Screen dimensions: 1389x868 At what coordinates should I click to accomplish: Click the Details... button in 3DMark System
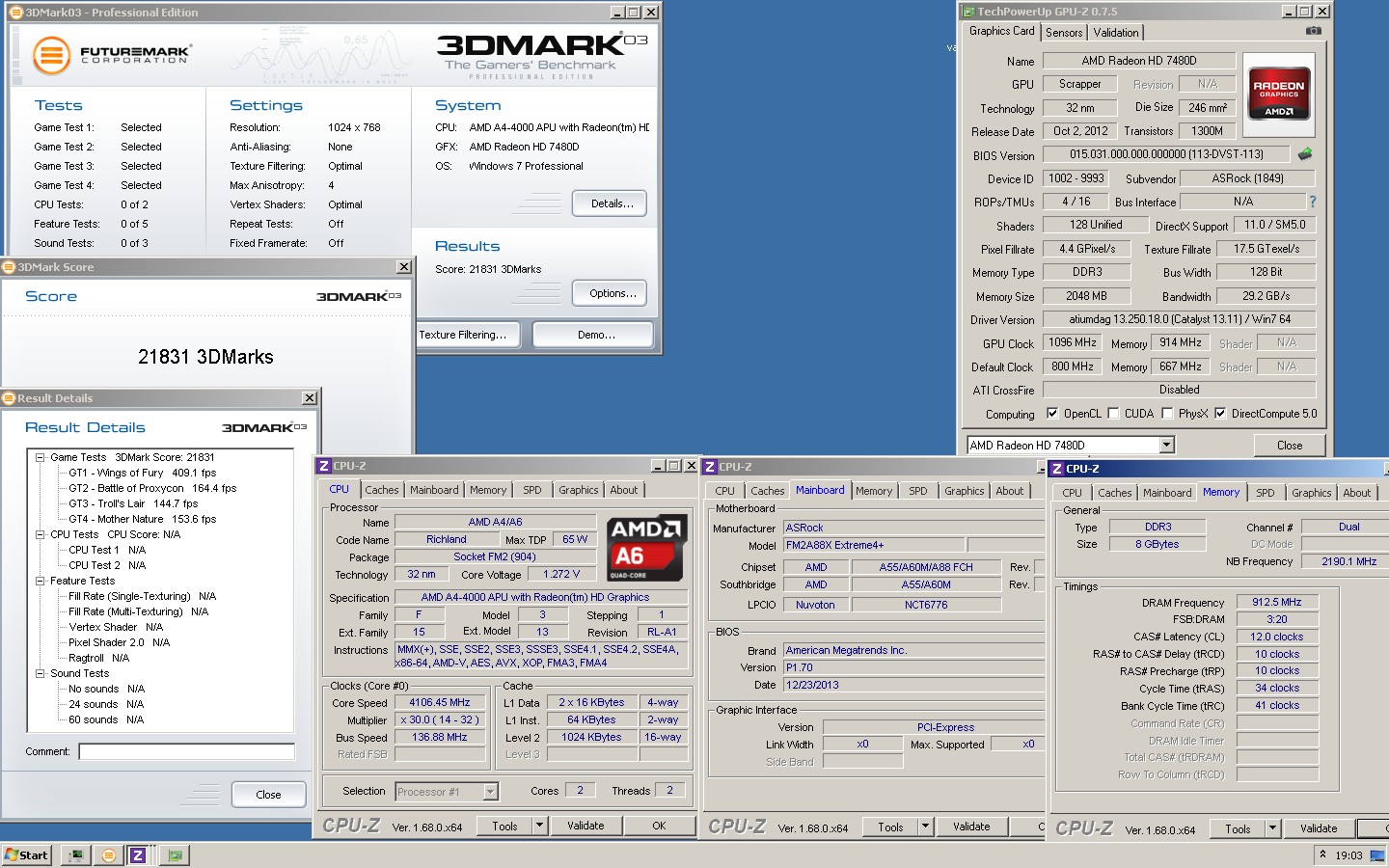click(610, 203)
